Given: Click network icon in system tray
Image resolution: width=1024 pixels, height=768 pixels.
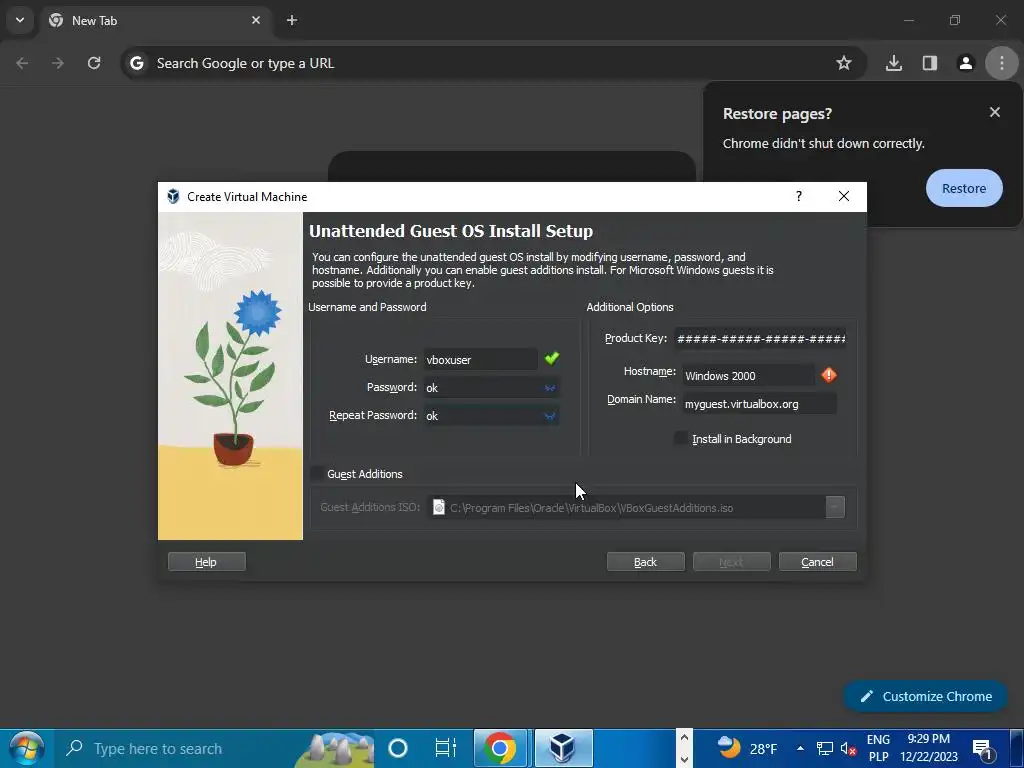Looking at the screenshot, I should click(825, 748).
